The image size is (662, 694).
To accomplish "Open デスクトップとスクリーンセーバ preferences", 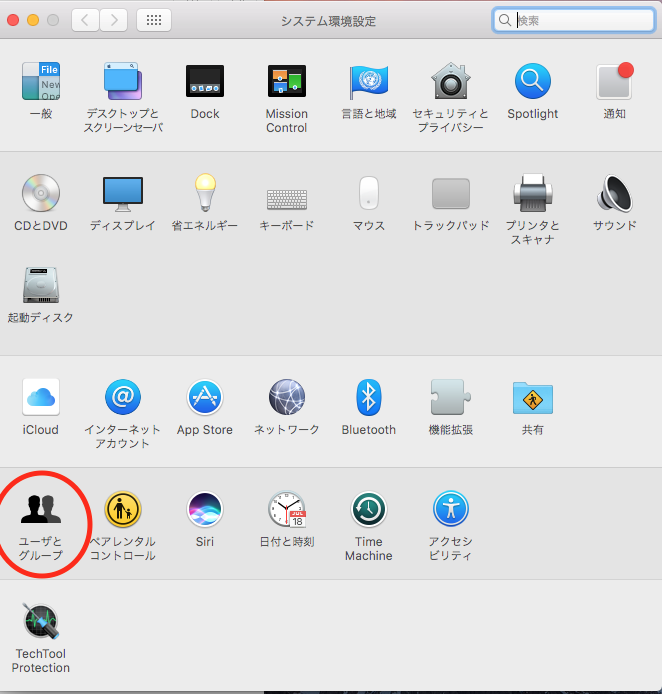I will pyautogui.click(x=123, y=81).
